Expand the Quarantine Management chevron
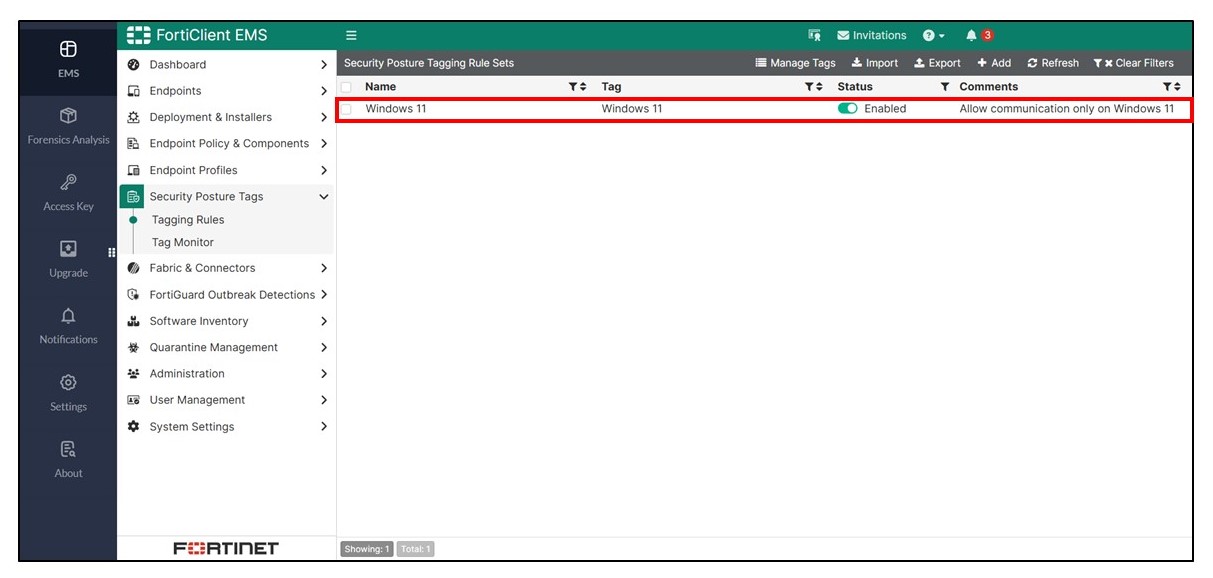The height and width of the screenshot is (578, 1213). click(x=324, y=348)
